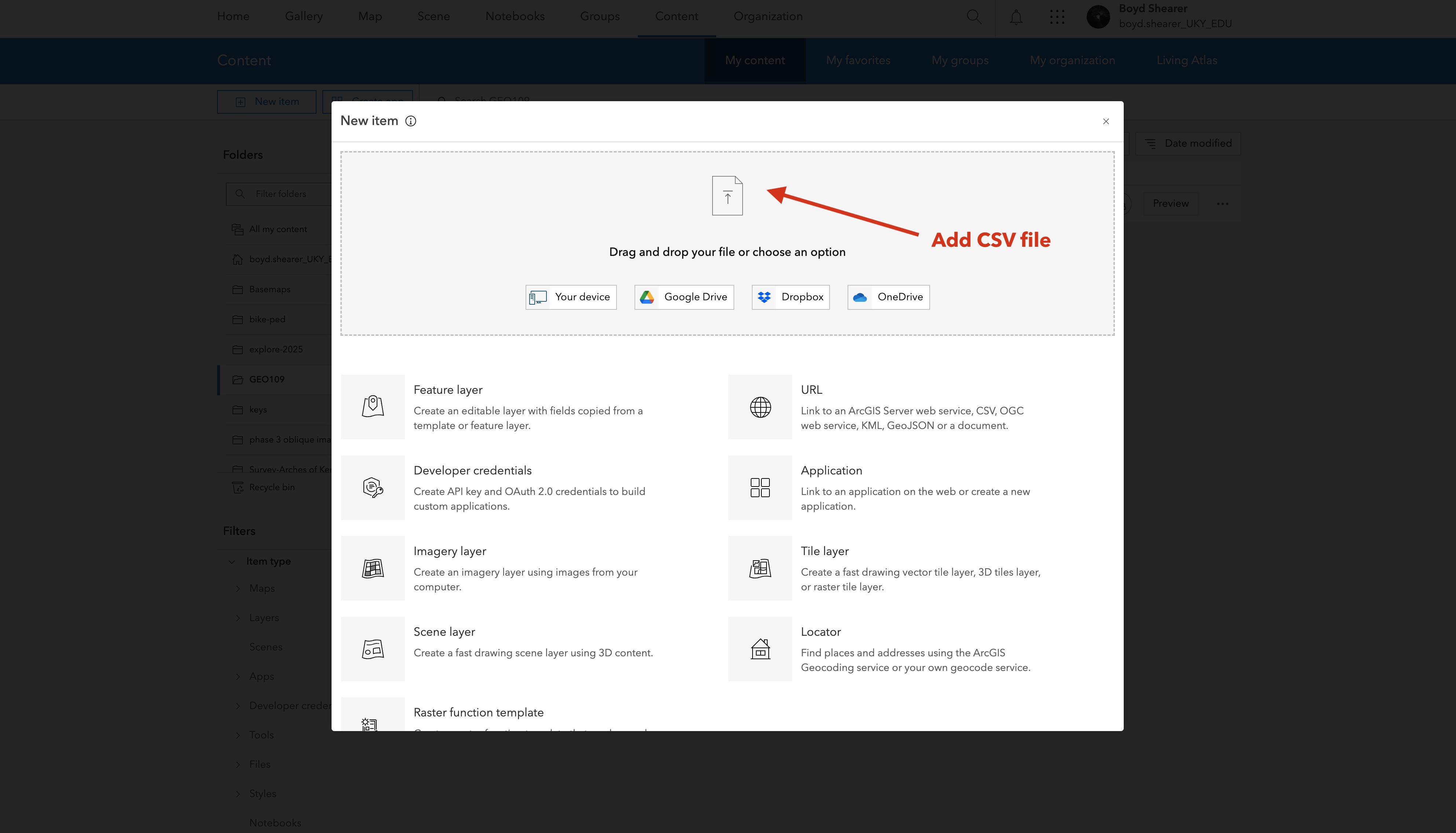Open the more options ellipsis beside Preview
The width and height of the screenshot is (1456, 833).
click(1223, 204)
